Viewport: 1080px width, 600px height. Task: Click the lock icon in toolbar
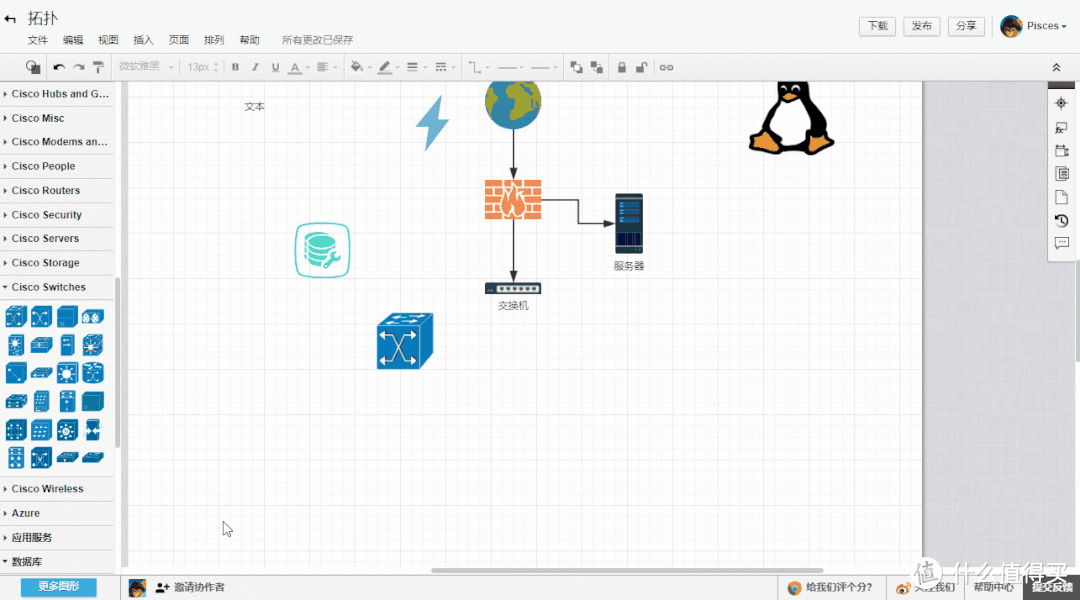click(x=621, y=67)
